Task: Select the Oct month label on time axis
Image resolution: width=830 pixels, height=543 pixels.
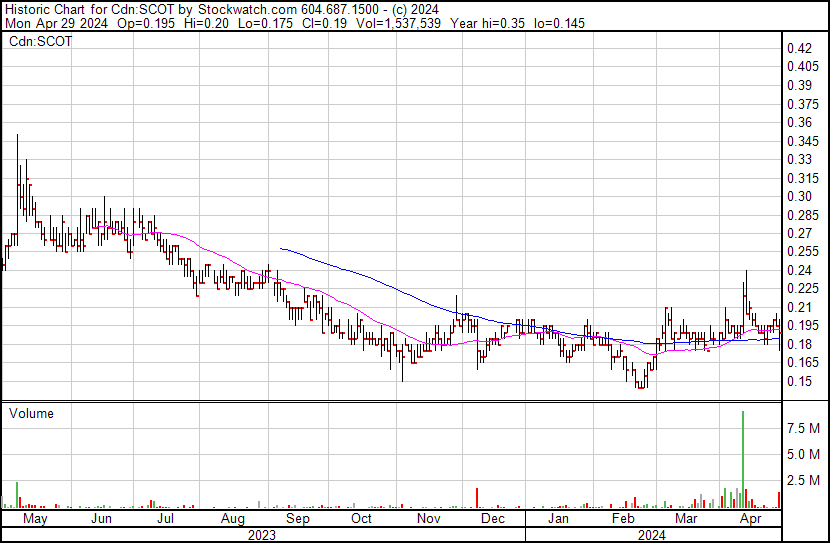Action: (361, 519)
